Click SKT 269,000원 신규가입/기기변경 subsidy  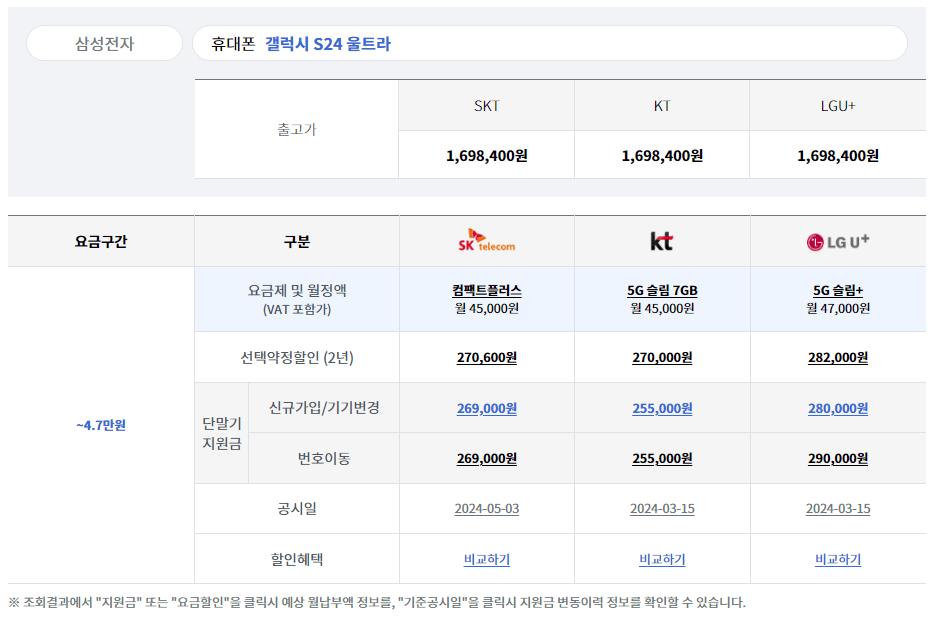pyautogui.click(x=486, y=409)
